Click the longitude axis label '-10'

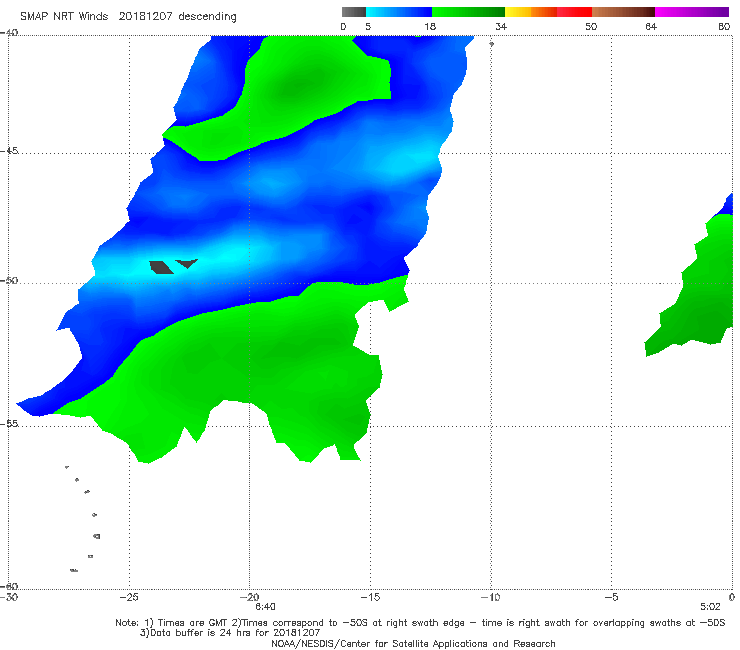pos(490,597)
